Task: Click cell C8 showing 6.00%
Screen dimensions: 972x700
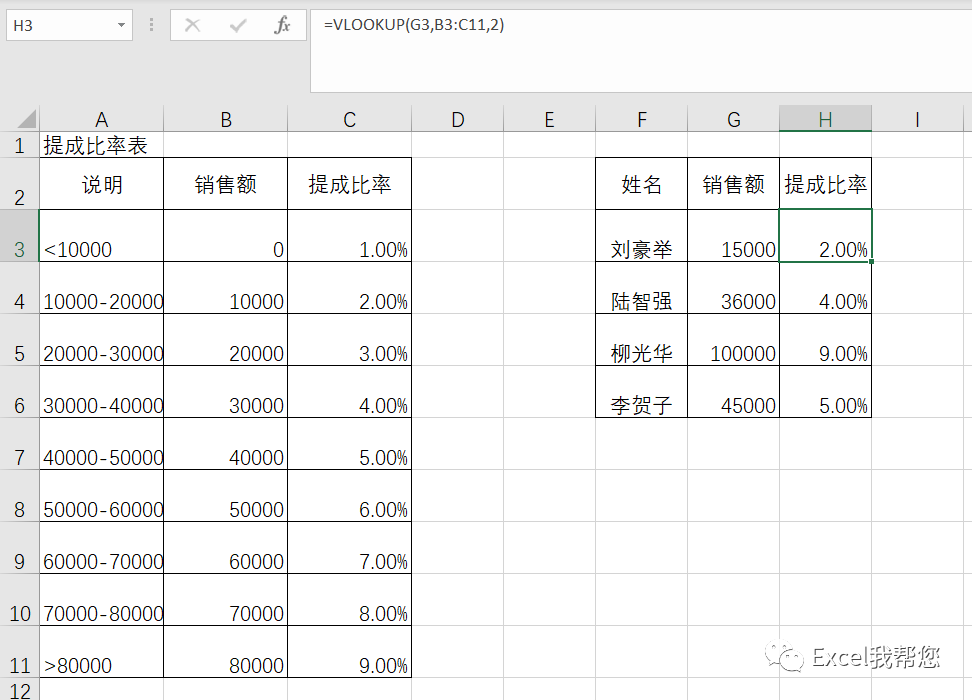Action: coord(350,497)
